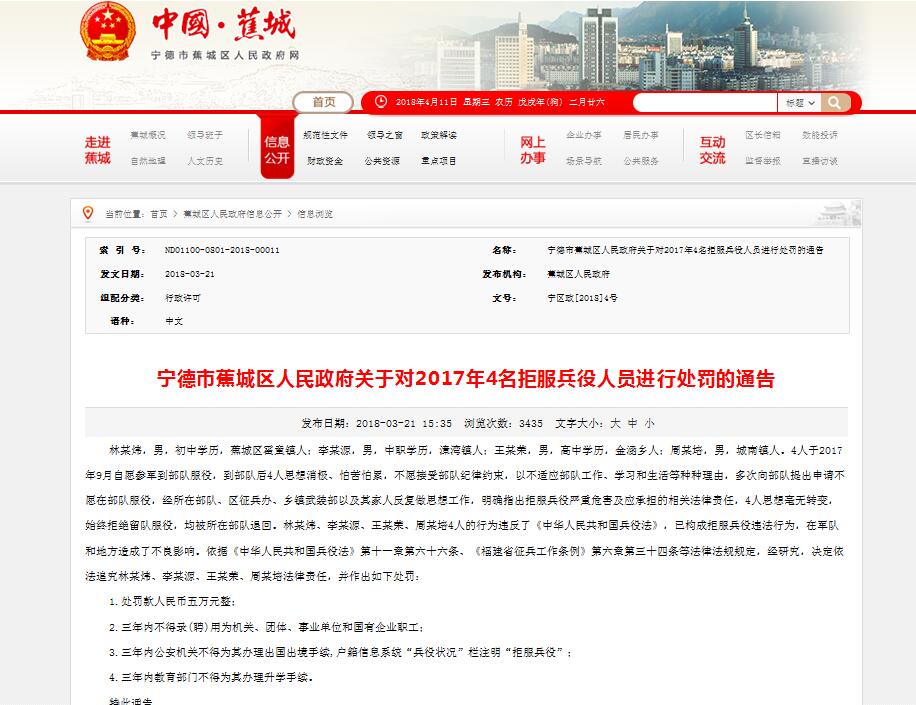This screenshot has height=705, width=916.
Task: Click the clock icon in the date bar
Action: [379, 102]
